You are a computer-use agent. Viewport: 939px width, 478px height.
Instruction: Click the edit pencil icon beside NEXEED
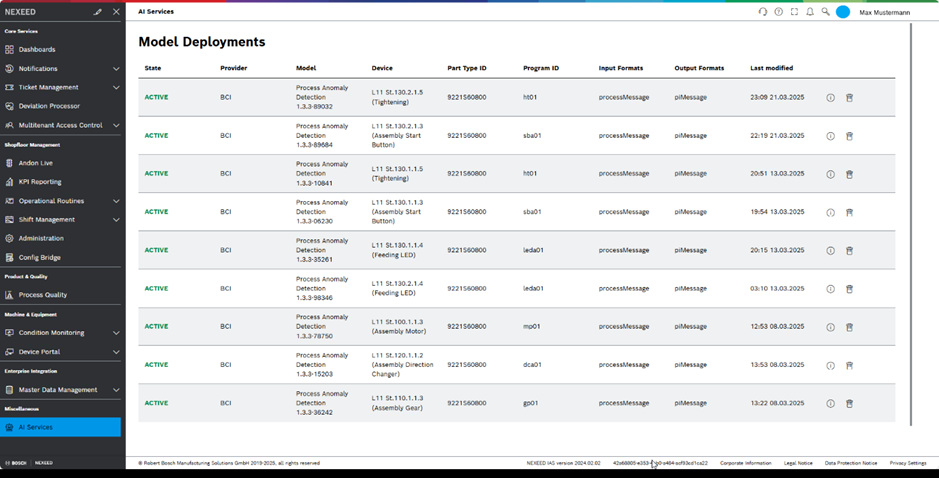(98, 12)
